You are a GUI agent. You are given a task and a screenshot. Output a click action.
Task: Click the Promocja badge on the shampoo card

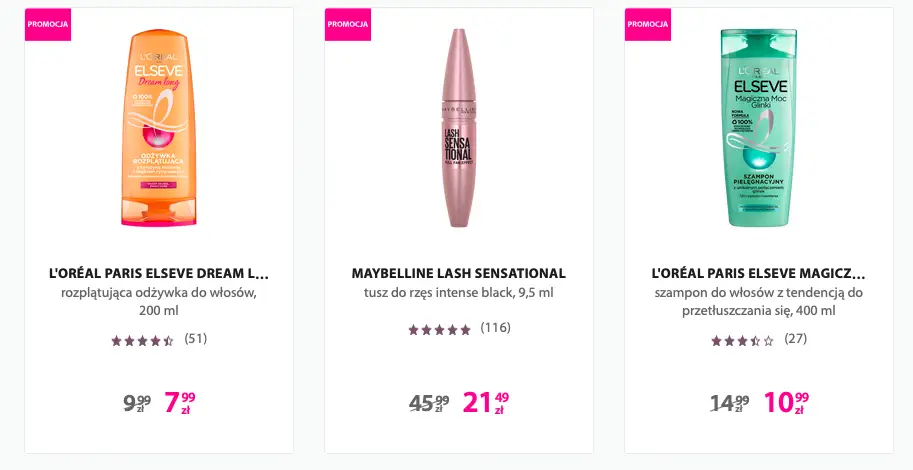648,24
